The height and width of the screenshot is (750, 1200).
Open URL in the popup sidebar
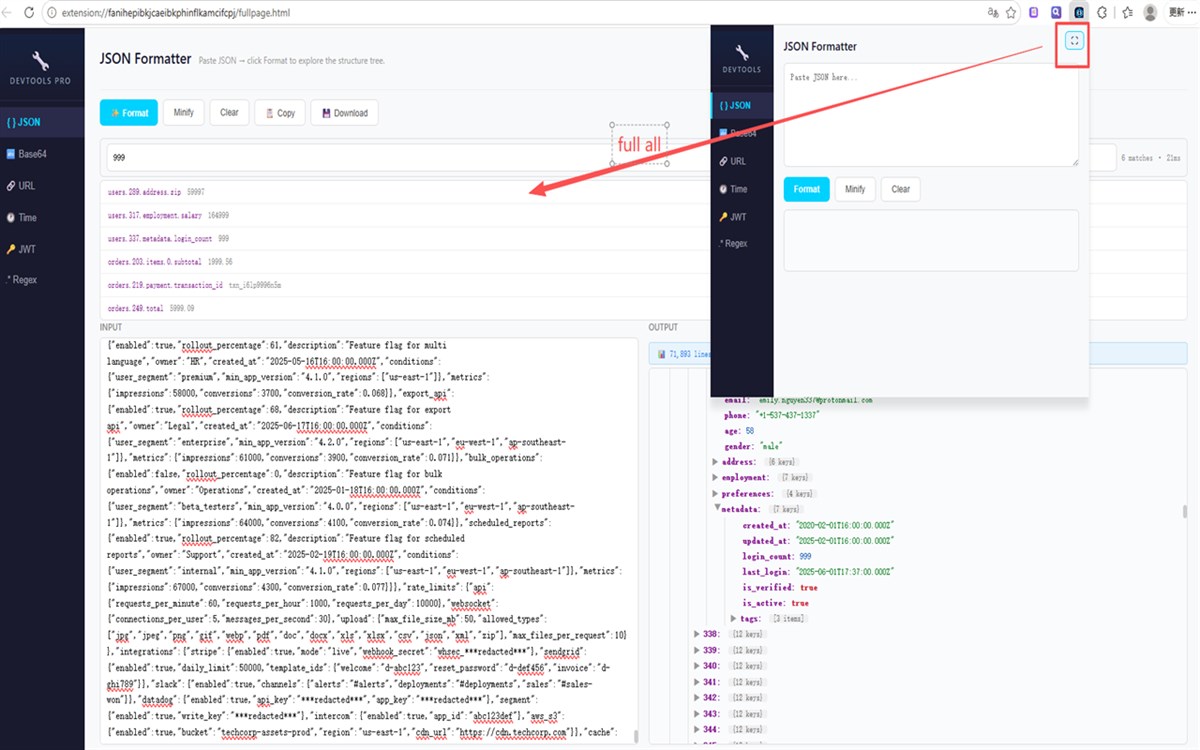pyautogui.click(x=742, y=161)
